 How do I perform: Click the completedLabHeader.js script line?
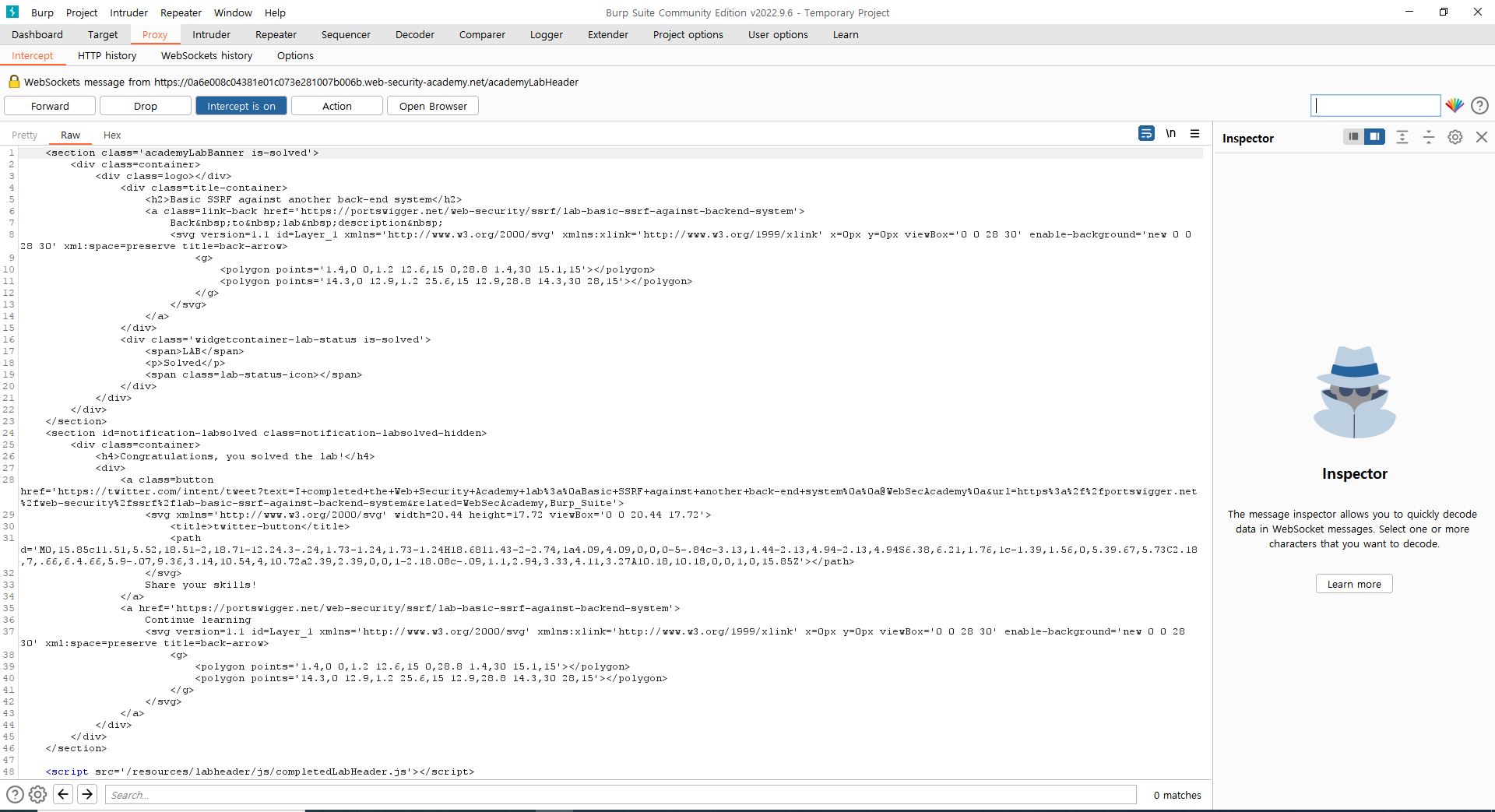(x=260, y=772)
